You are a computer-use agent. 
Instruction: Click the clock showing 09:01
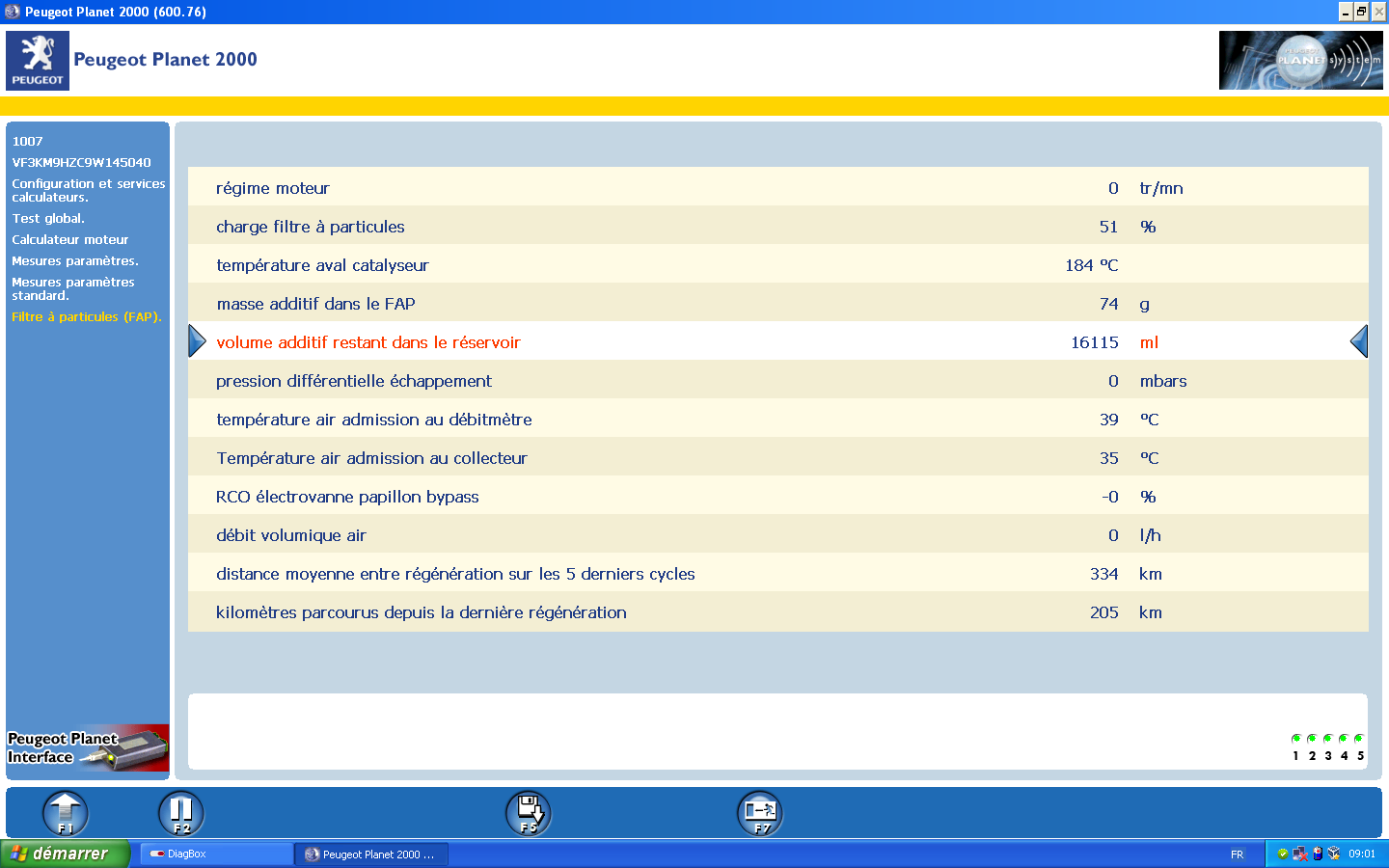click(1362, 854)
